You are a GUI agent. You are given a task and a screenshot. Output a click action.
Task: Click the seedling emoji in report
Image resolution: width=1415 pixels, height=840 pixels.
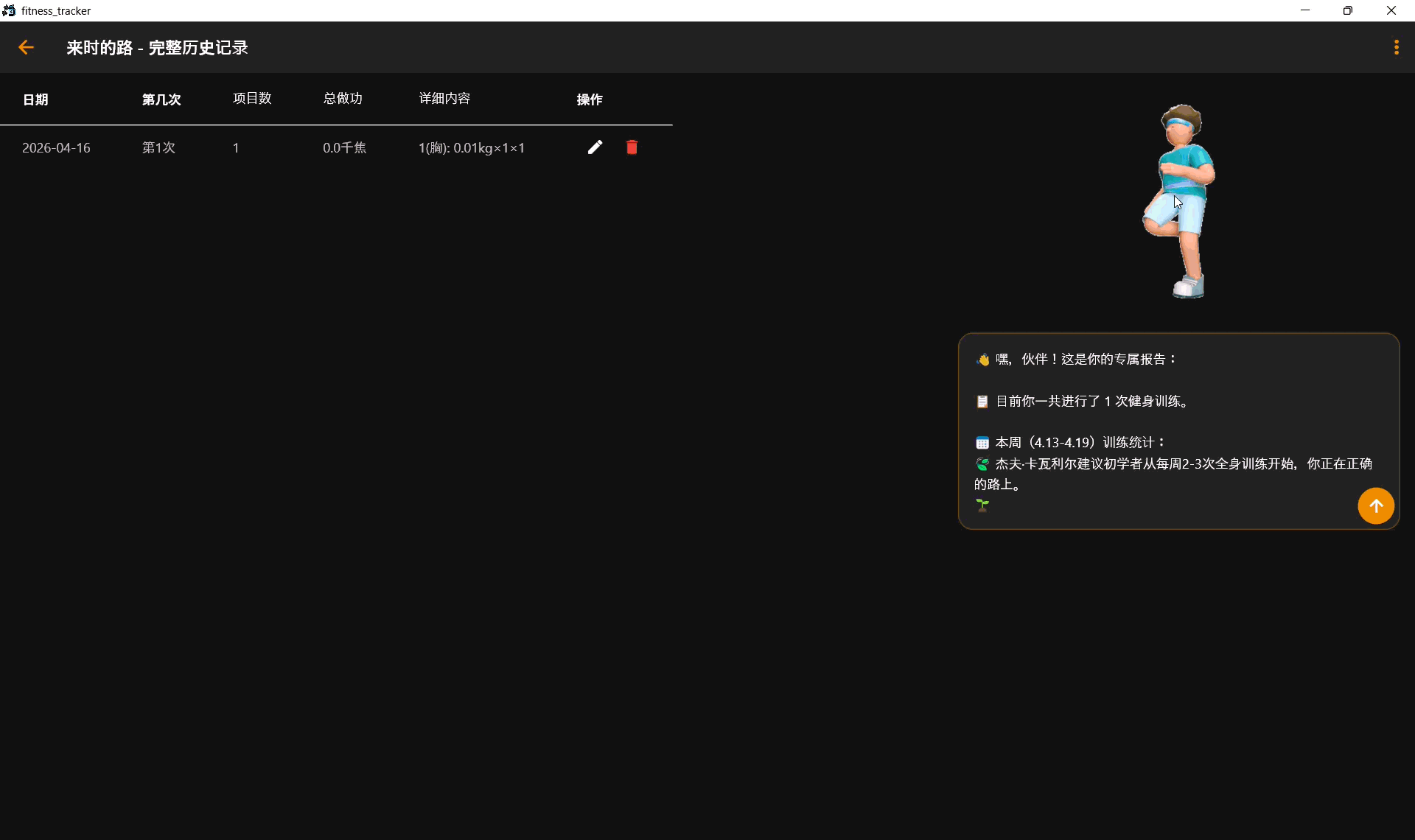point(982,505)
